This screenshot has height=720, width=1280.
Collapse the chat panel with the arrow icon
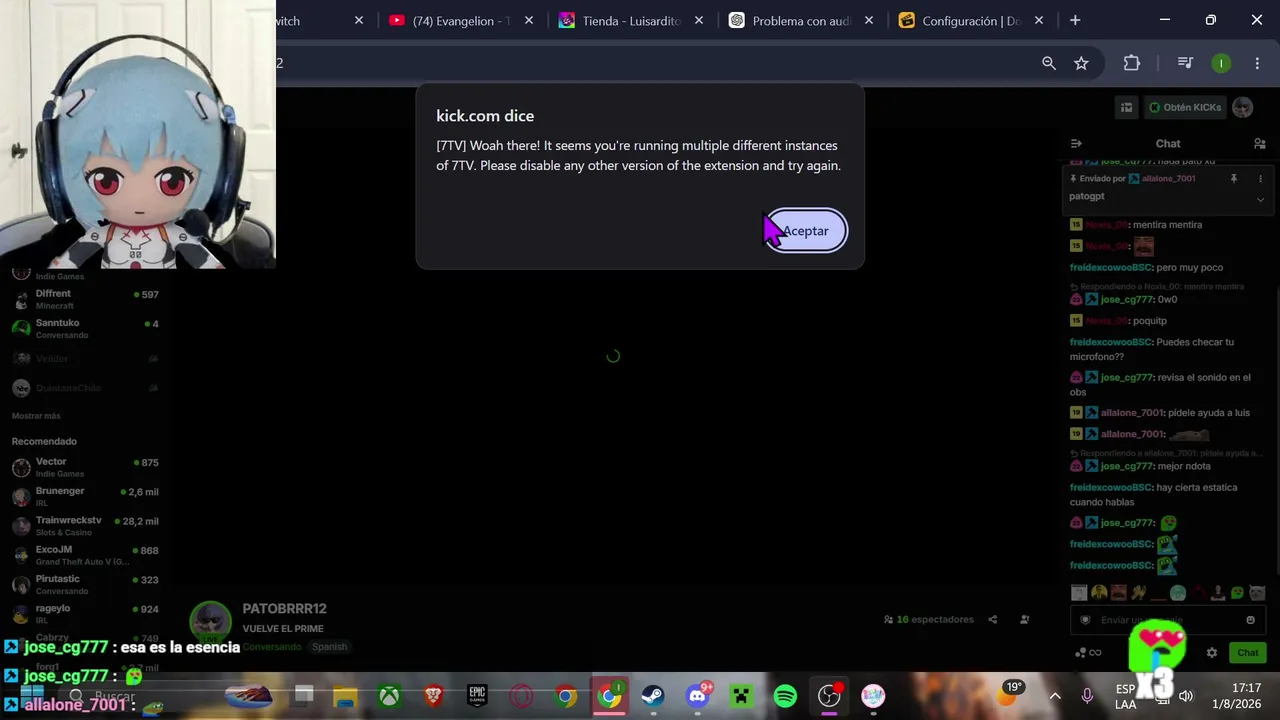1076,144
